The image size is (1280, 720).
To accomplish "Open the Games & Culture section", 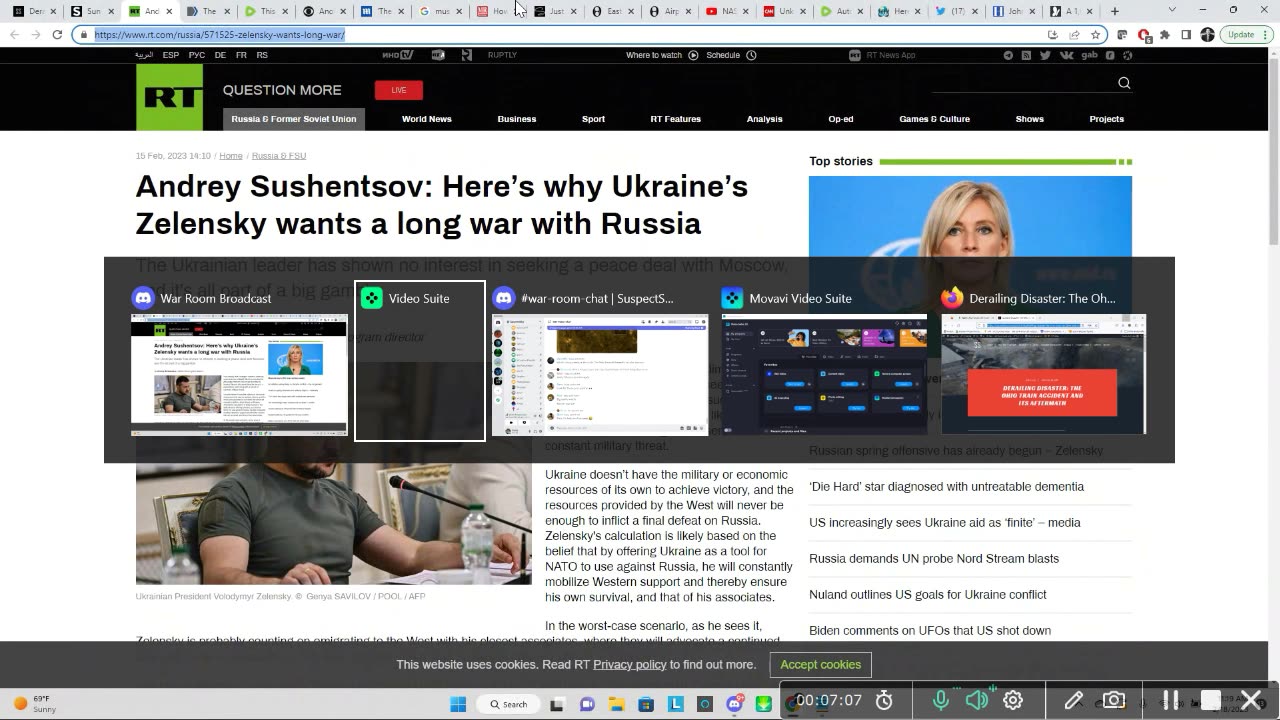I will click(934, 119).
